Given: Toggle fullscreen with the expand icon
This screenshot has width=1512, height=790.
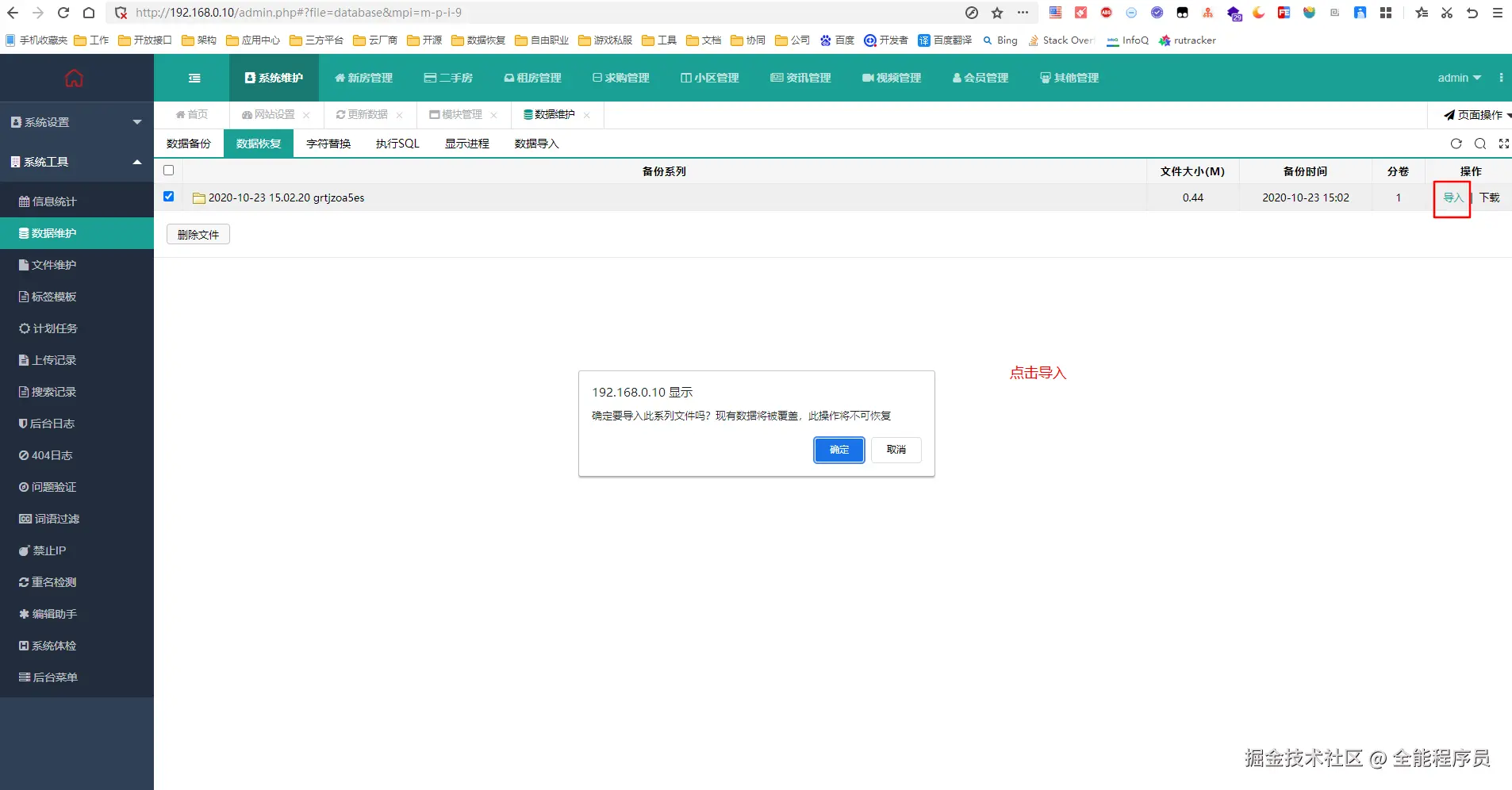Looking at the screenshot, I should pyautogui.click(x=1504, y=144).
